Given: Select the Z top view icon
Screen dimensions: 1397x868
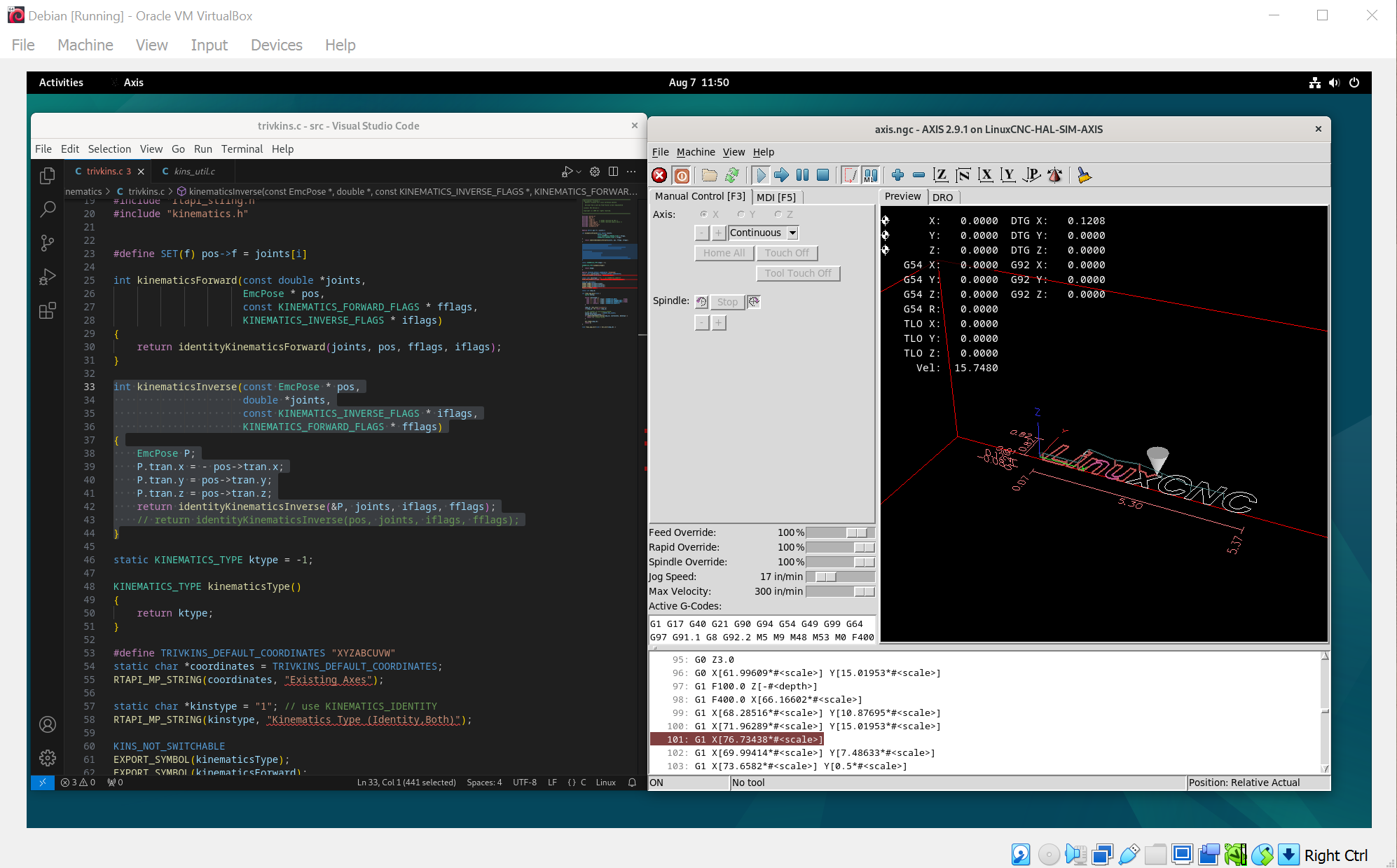Looking at the screenshot, I should [941, 175].
